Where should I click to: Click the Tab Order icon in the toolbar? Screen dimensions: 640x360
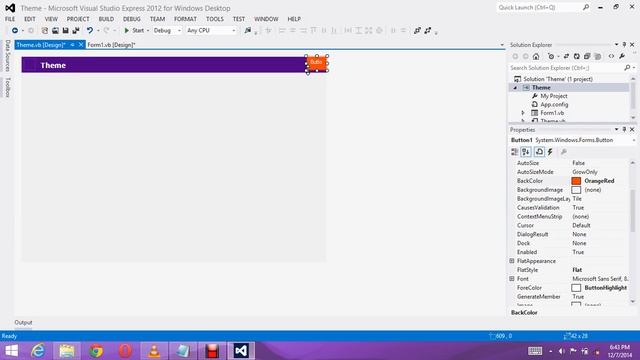click(417, 30)
